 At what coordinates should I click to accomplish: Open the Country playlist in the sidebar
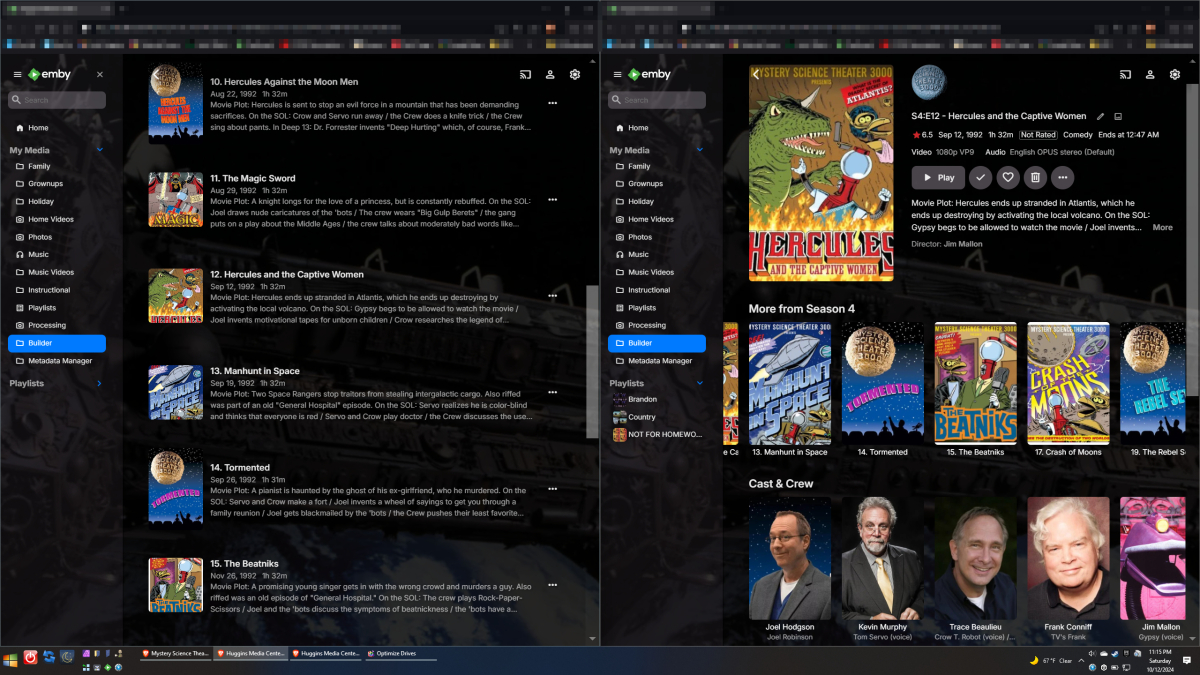[641, 417]
